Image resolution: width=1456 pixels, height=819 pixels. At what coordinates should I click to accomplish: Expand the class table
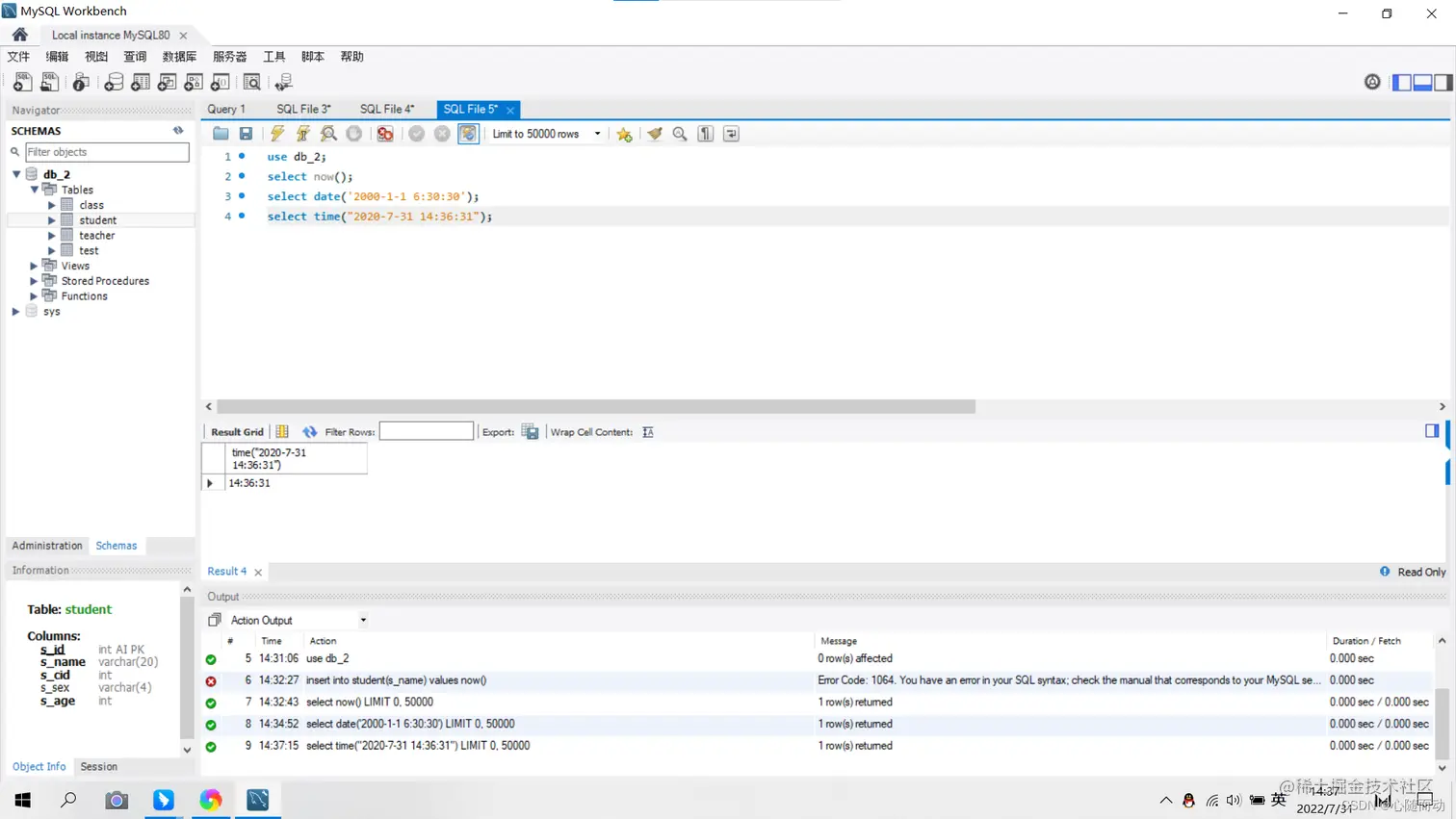(52, 205)
